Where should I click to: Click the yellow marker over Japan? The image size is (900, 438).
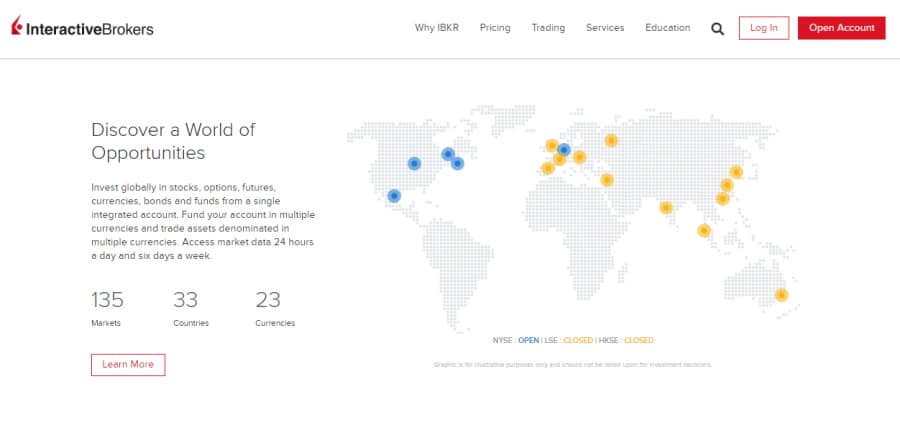point(736,172)
